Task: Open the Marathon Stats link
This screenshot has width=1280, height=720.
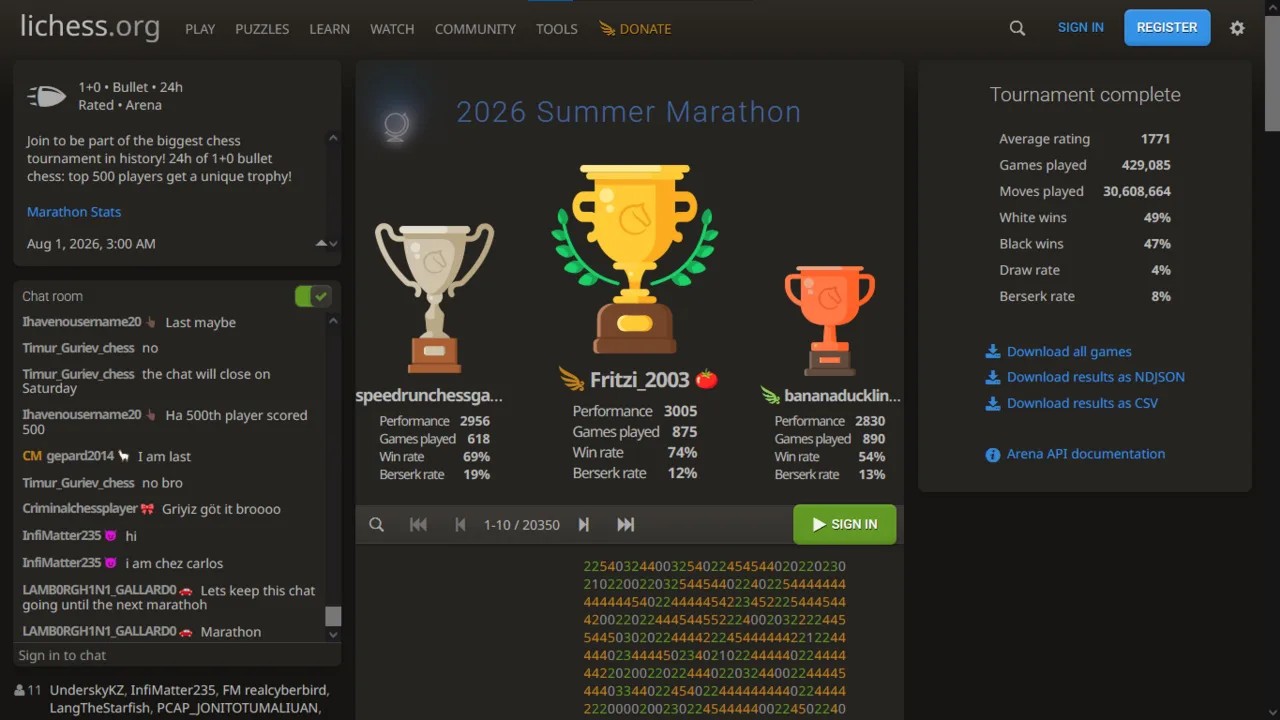Action: point(74,212)
